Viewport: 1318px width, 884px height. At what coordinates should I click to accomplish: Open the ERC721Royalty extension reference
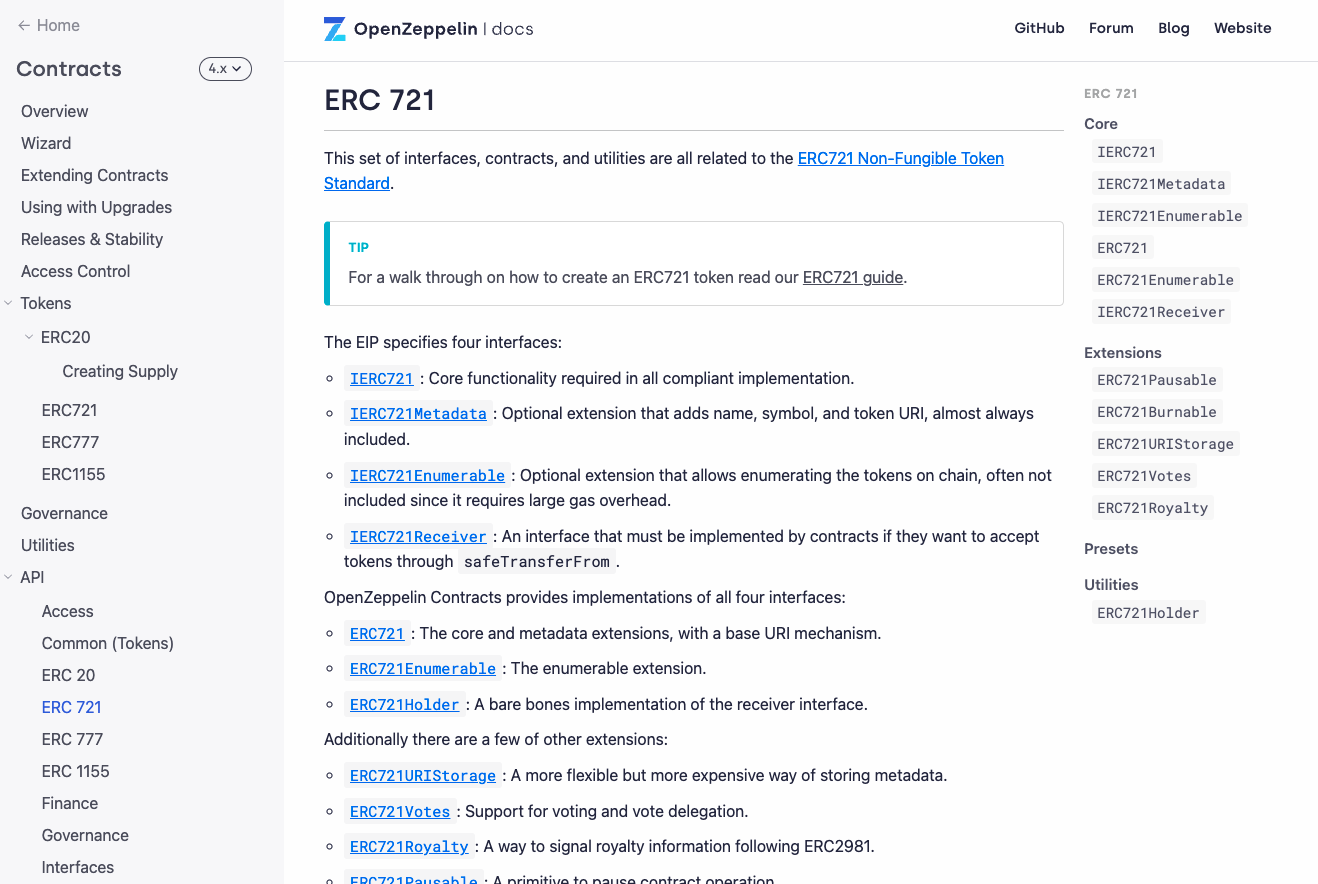(x=1152, y=507)
